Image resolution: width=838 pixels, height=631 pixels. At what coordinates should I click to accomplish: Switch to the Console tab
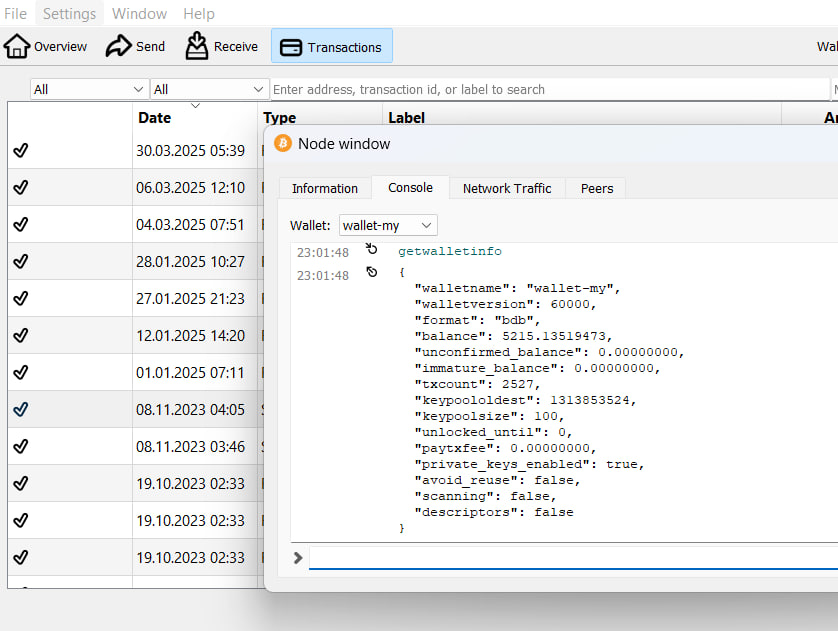pyautogui.click(x=410, y=188)
